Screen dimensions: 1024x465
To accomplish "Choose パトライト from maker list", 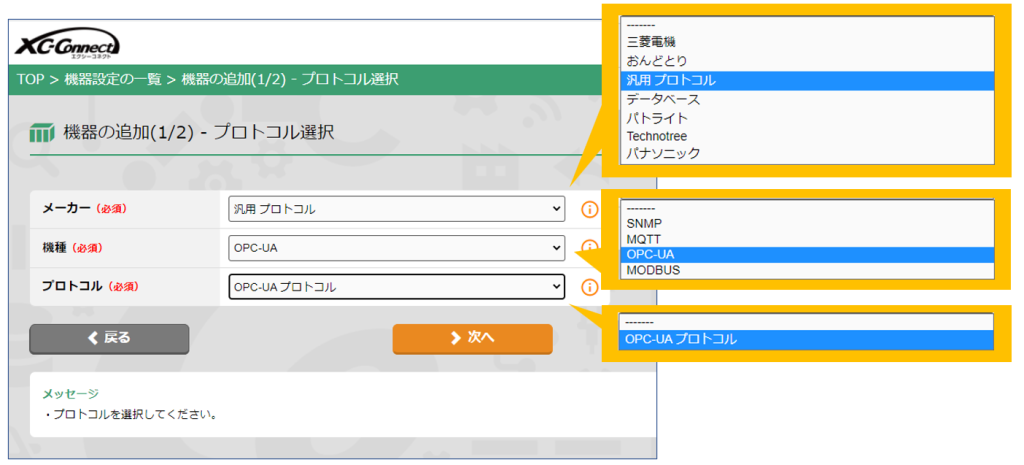I will click(x=657, y=118).
